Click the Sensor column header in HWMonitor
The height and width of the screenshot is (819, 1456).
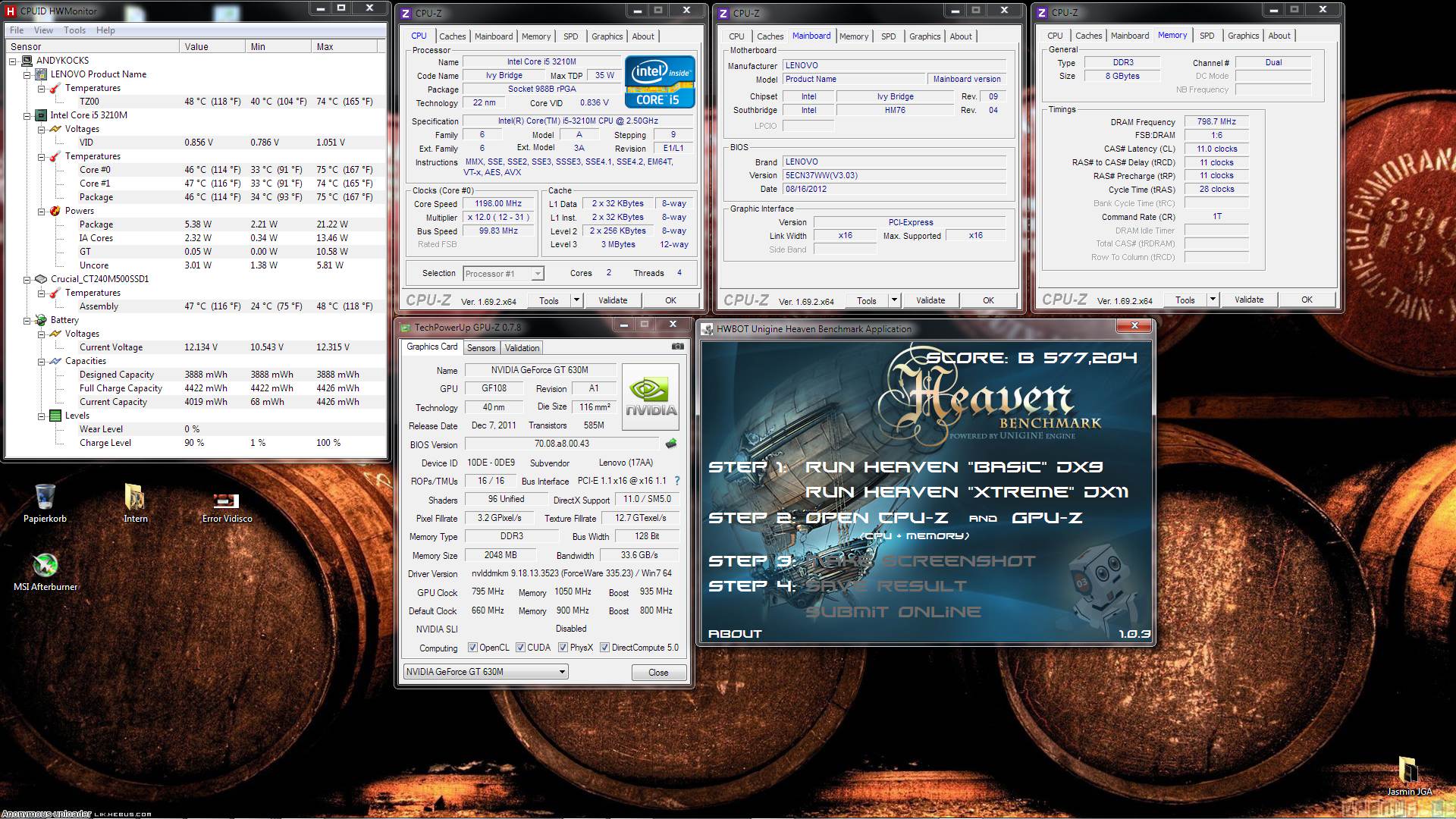93,46
